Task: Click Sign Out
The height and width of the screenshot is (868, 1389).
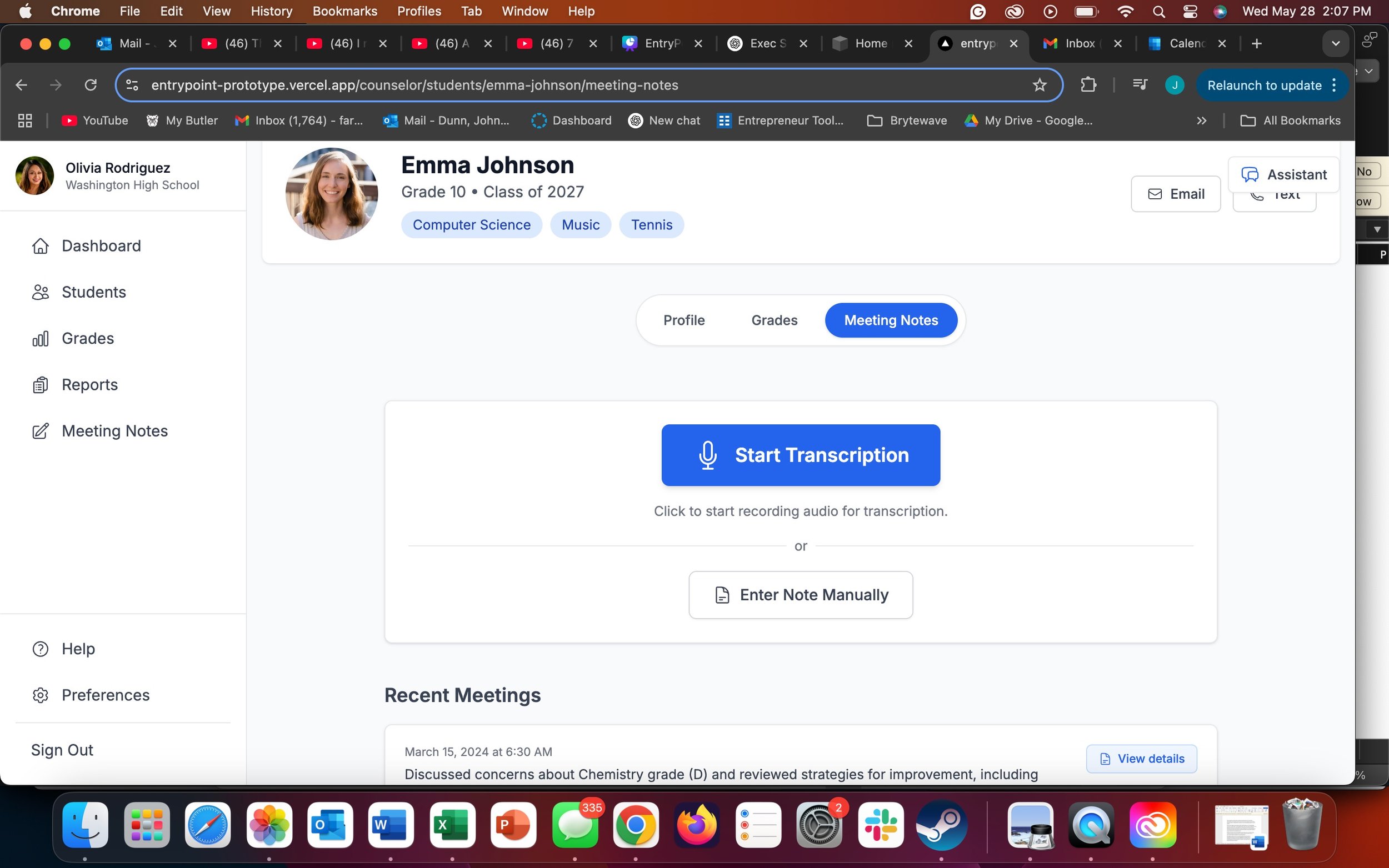Action: click(62, 750)
